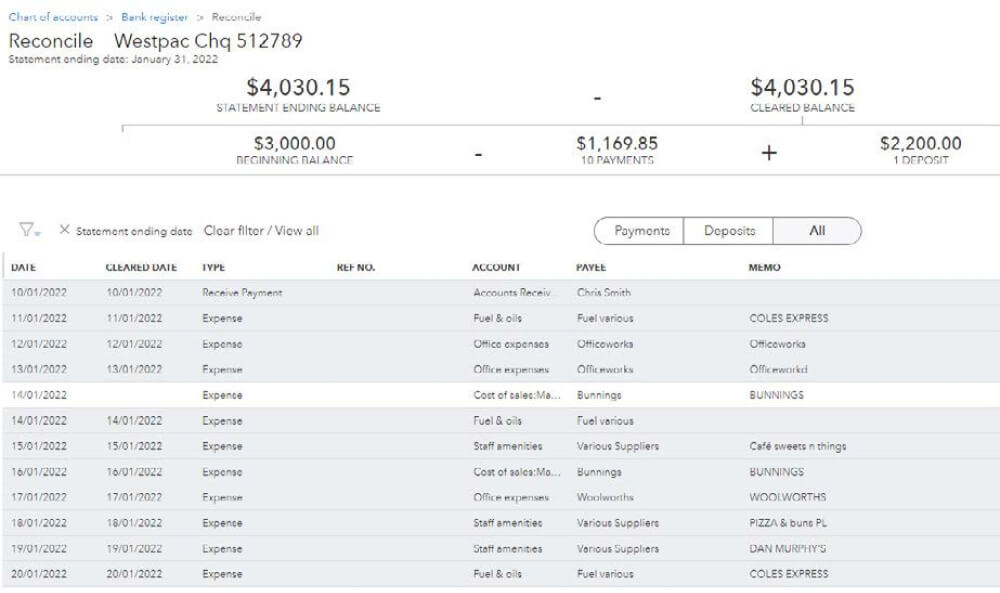1000x593 pixels.
Task: Click Fuel & oils on 11/01/2022 row
Action: click(x=497, y=318)
